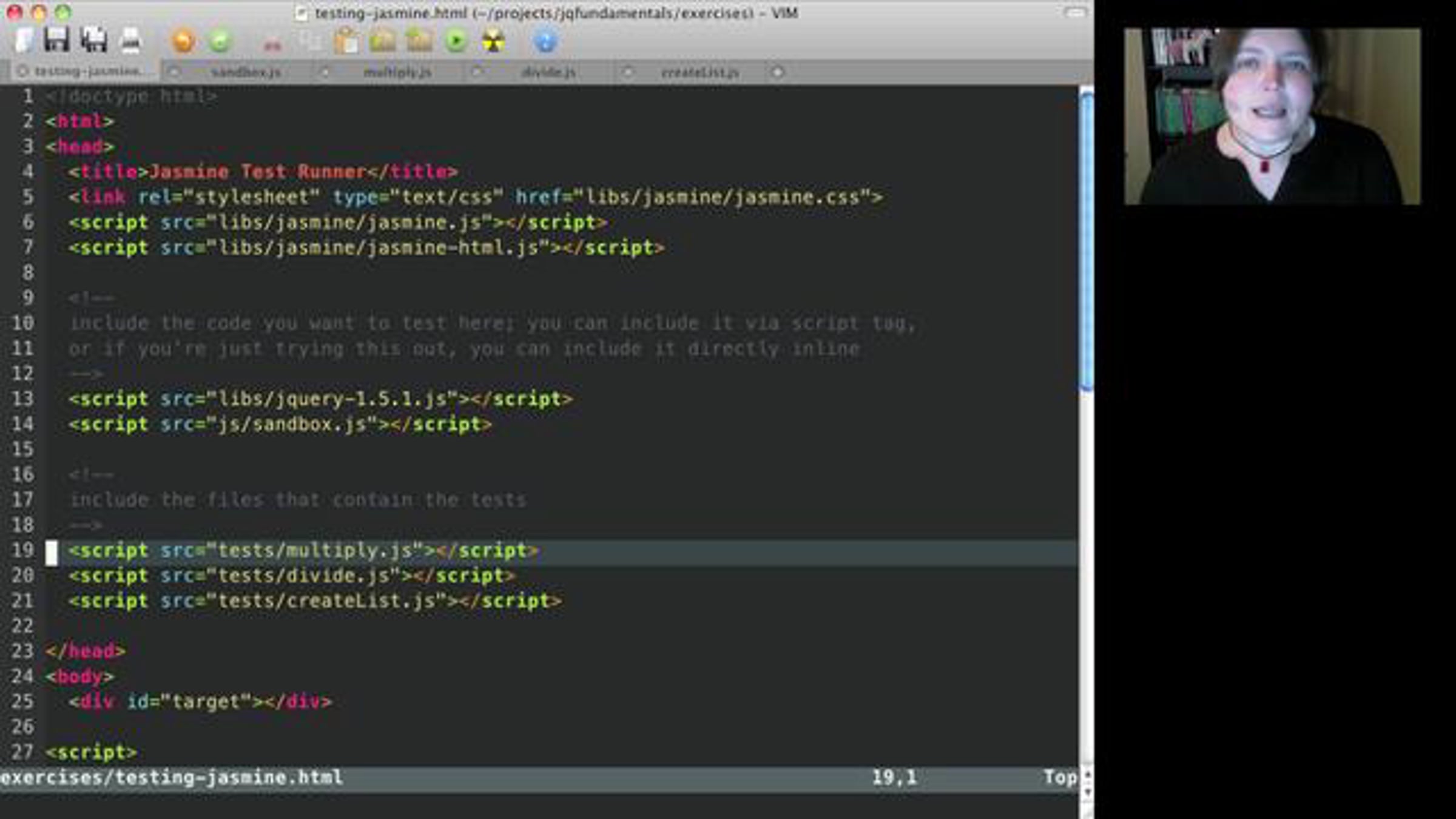Click line number 8 in the gutter
The image size is (1456, 819).
pos(28,273)
